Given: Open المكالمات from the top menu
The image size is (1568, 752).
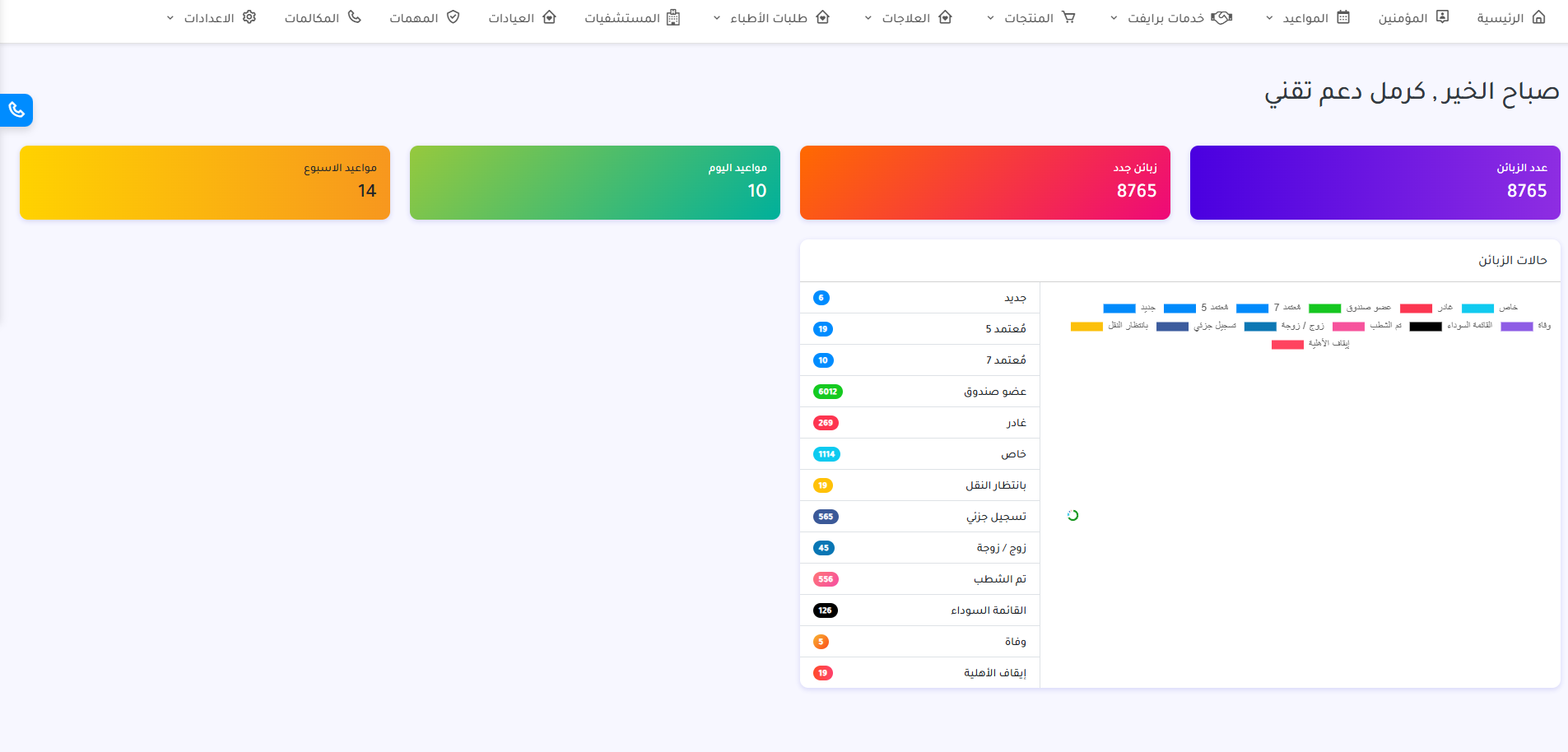Looking at the screenshot, I should [x=322, y=18].
